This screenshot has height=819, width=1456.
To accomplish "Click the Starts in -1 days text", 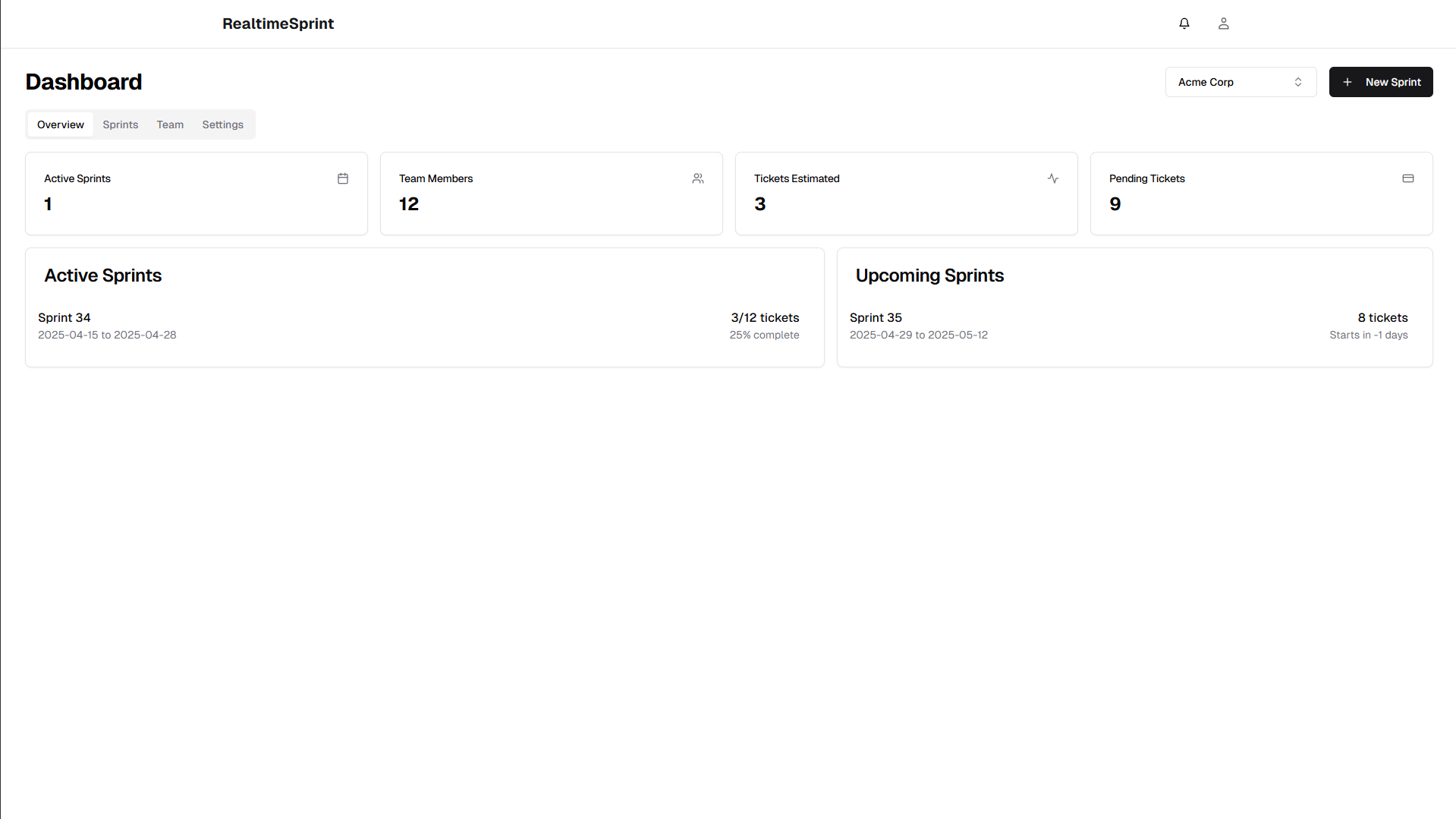I will point(1369,335).
